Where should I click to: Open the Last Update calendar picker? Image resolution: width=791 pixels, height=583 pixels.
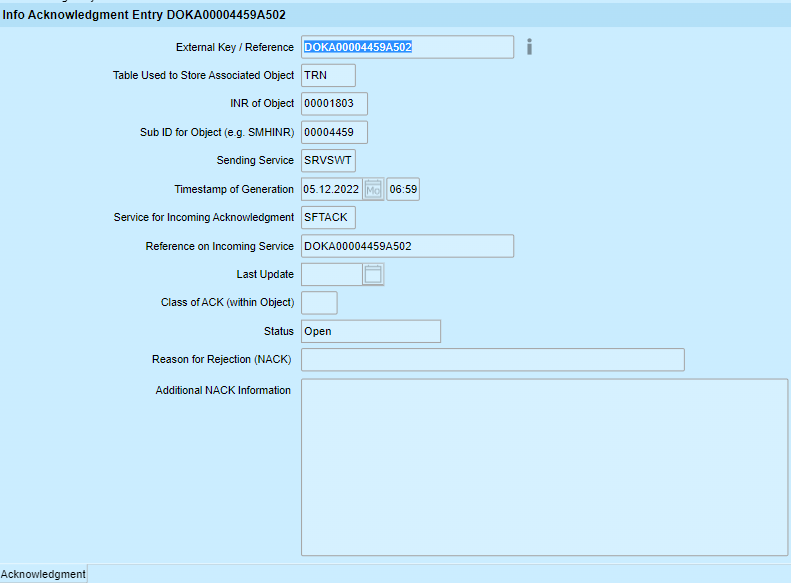pos(373,274)
